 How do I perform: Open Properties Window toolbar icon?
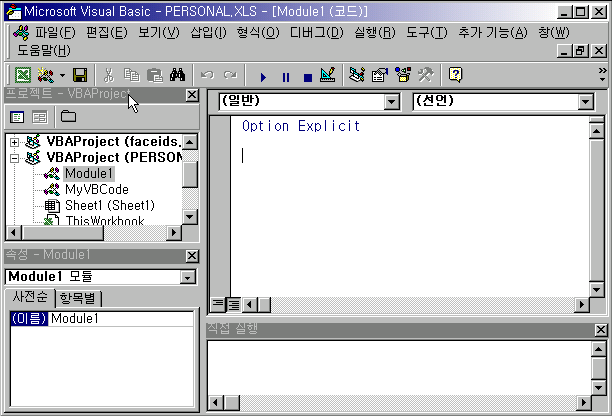tap(380, 75)
